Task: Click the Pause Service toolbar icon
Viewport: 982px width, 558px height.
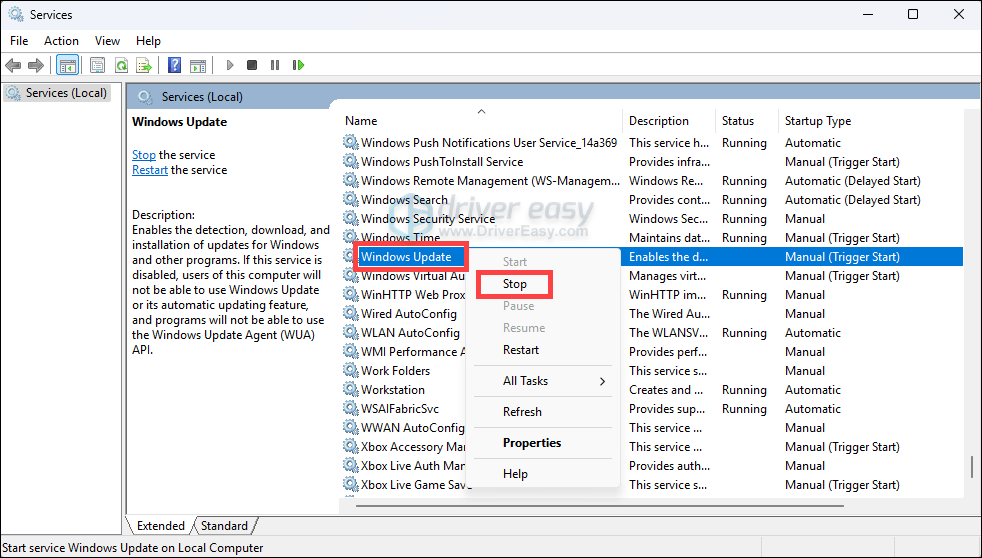Action: tap(275, 65)
